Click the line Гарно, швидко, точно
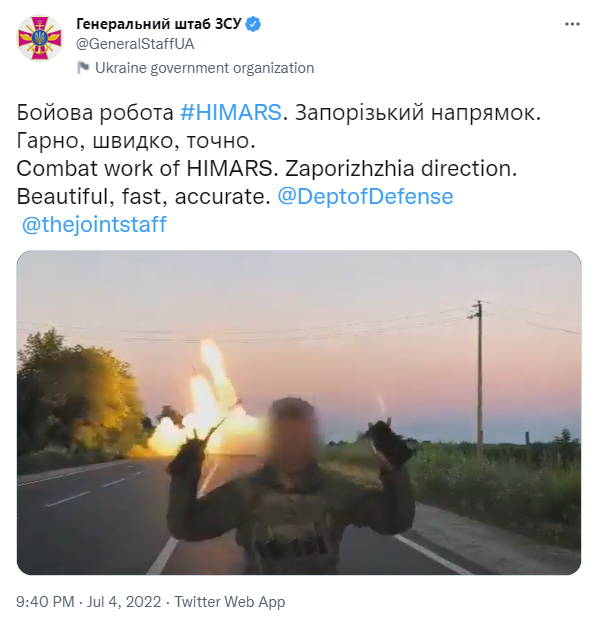 (x=136, y=140)
